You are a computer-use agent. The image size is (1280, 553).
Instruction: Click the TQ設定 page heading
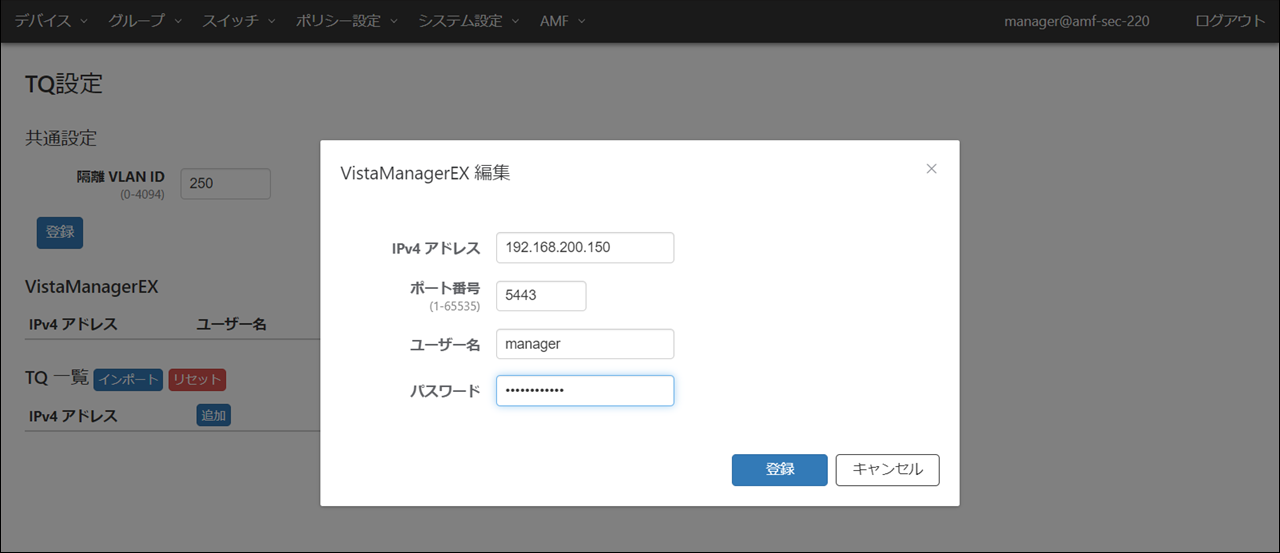point(64,83)
